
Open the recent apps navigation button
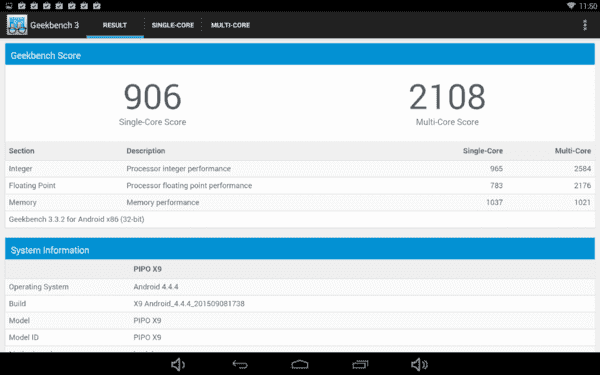[360, 364]
